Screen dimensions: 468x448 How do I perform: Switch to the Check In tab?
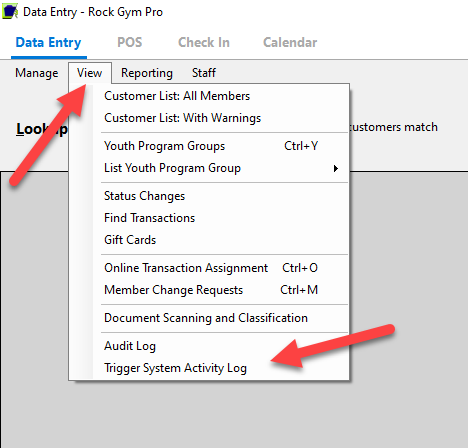pyautogui.click(x=204, y=42)
